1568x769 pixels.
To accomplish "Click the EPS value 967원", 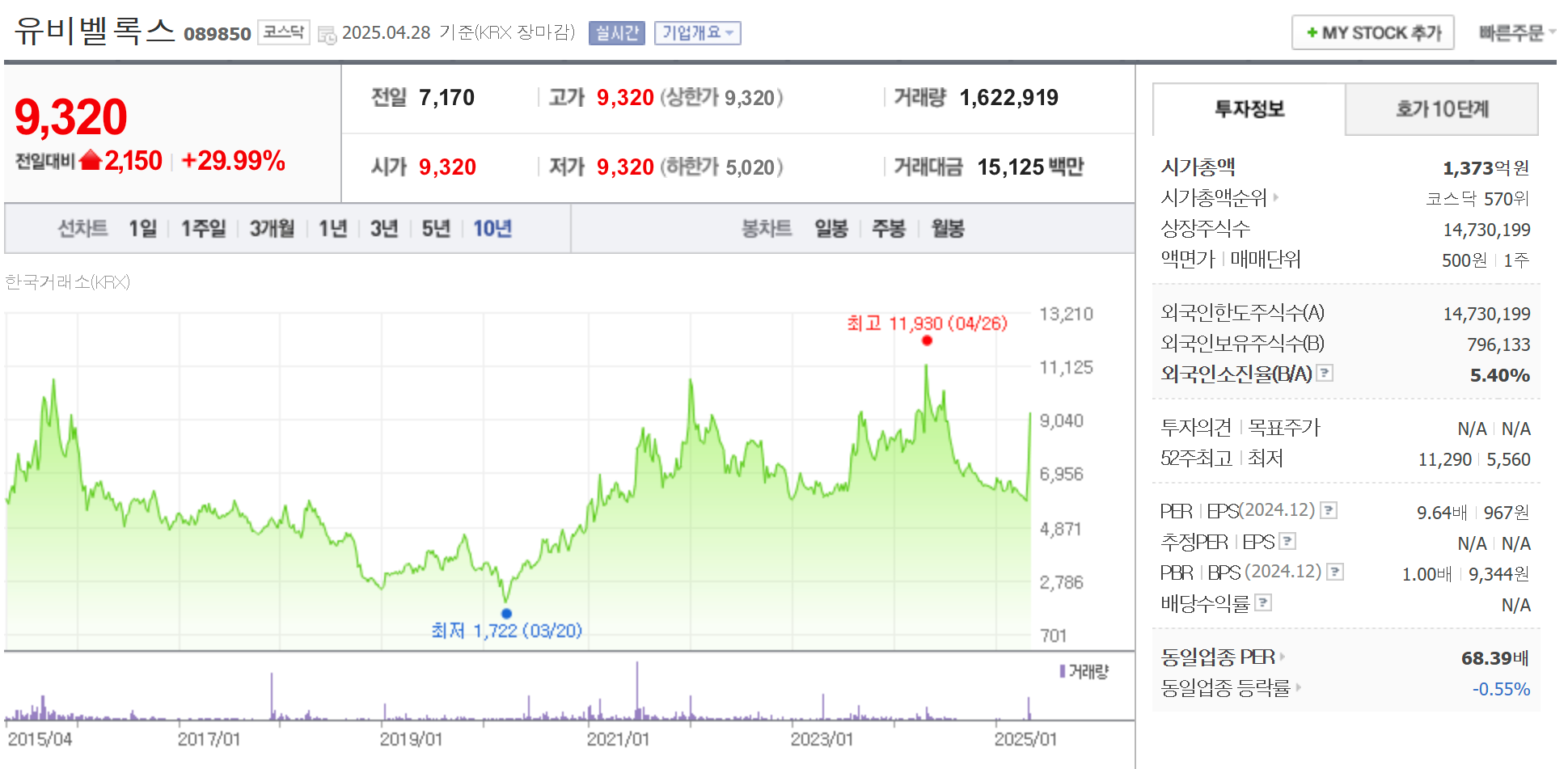I will coord(1507,513).
